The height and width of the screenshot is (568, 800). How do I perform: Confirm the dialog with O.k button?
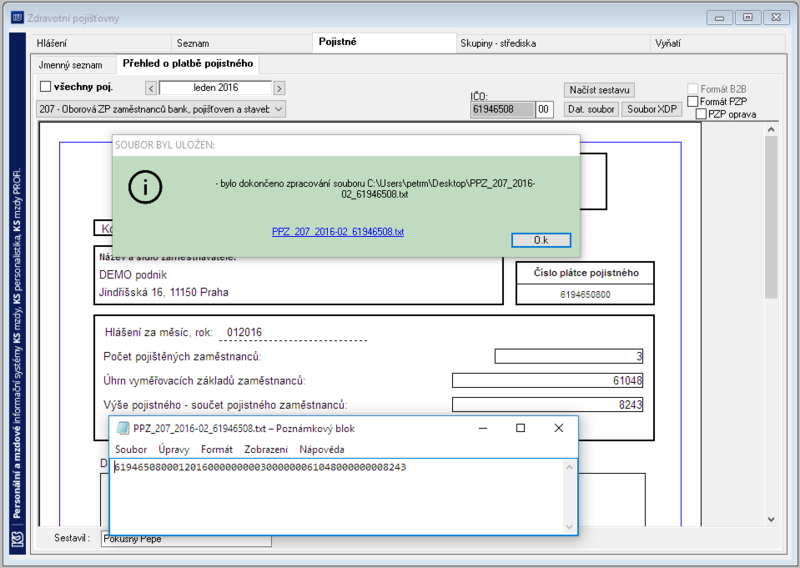point(541,240)
